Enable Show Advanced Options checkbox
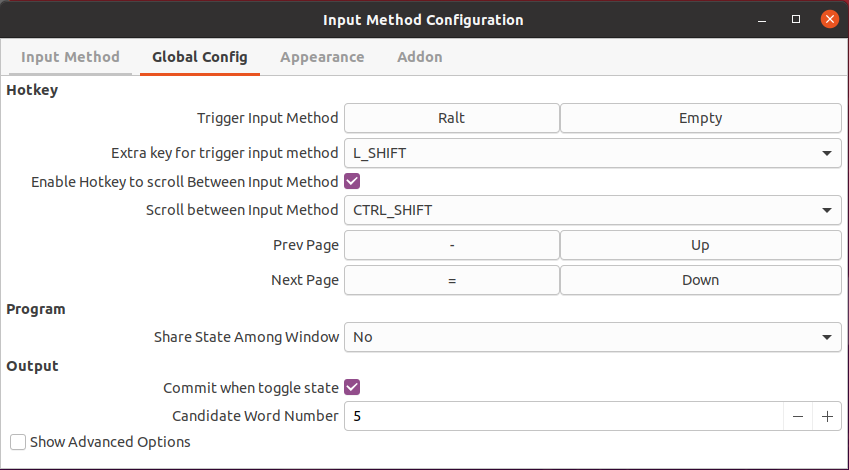The height and width of the screenshot is (470, 849). (x=18, y=442)
